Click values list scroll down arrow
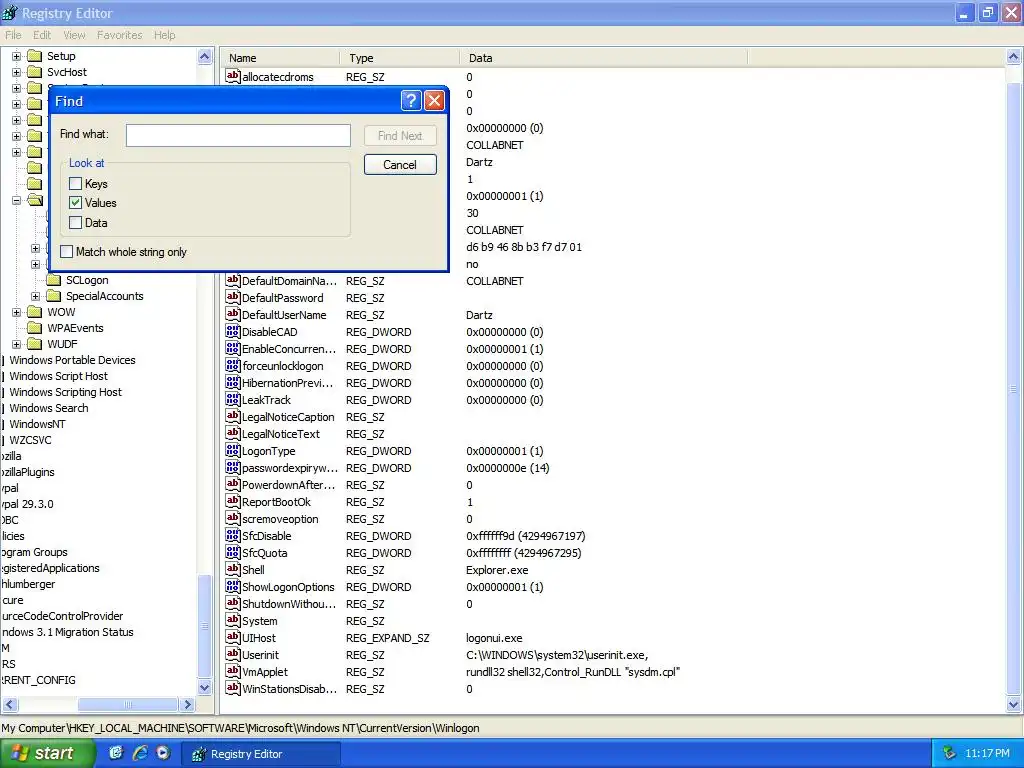The image size is (1024, 768). (x=1014, y=704)
